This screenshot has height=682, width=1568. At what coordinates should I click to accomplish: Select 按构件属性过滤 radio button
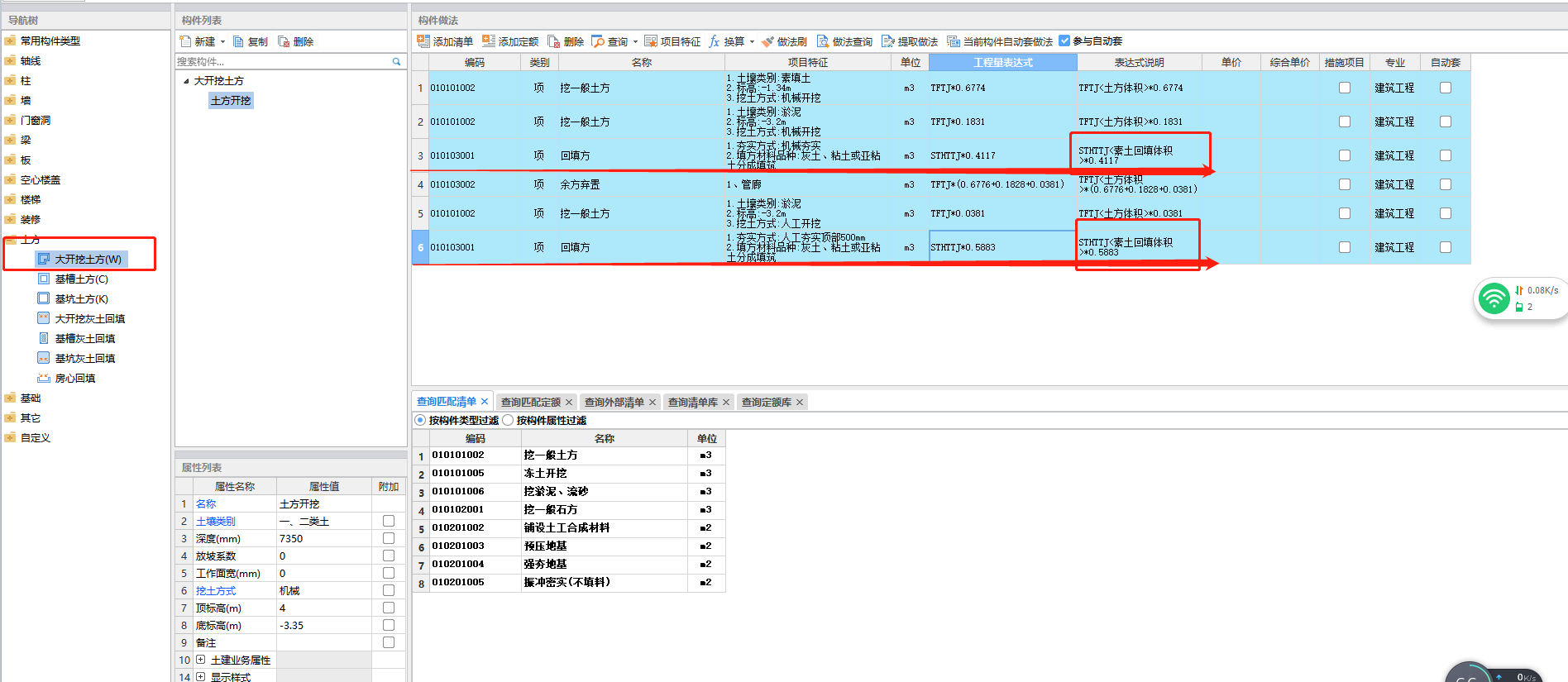[508, 420]
